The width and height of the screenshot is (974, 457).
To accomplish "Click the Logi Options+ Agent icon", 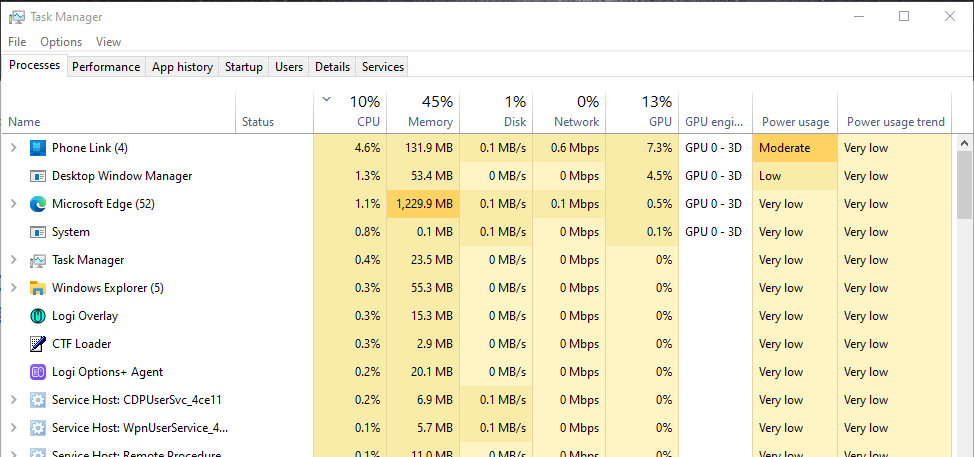I will point(38,372).
